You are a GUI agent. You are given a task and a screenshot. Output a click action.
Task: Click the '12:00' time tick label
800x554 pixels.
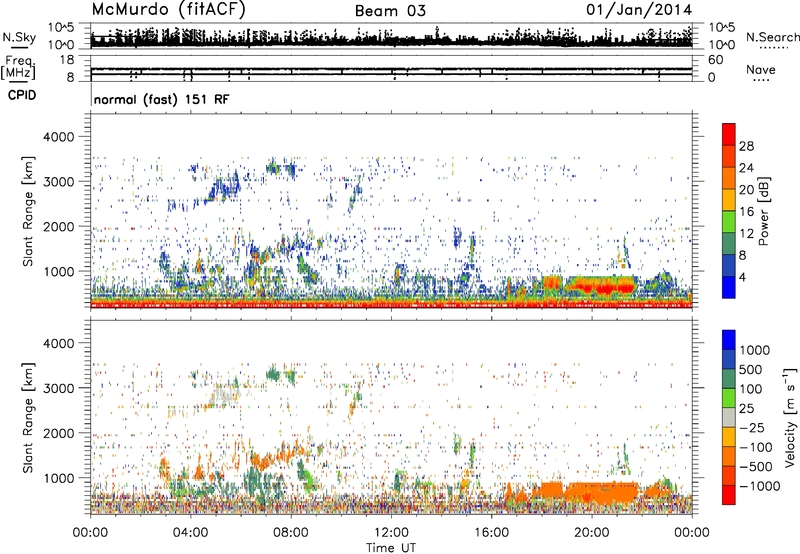[391, 533]
